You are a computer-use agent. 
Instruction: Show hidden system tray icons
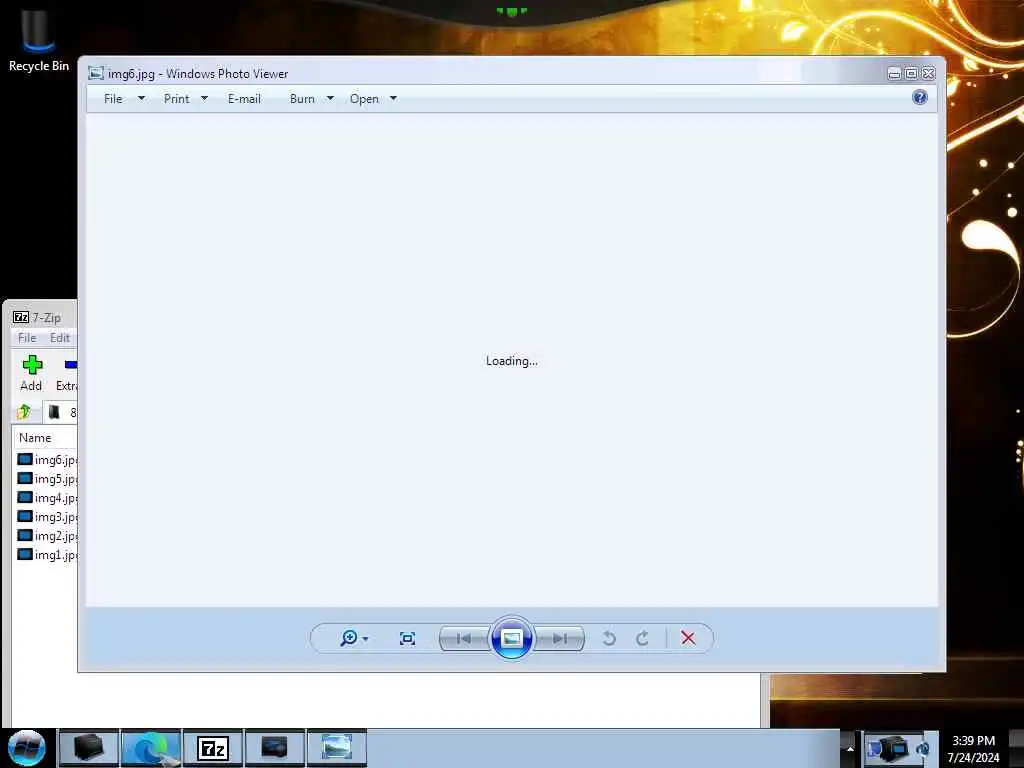pyautogui.click(x=850, y=748)
